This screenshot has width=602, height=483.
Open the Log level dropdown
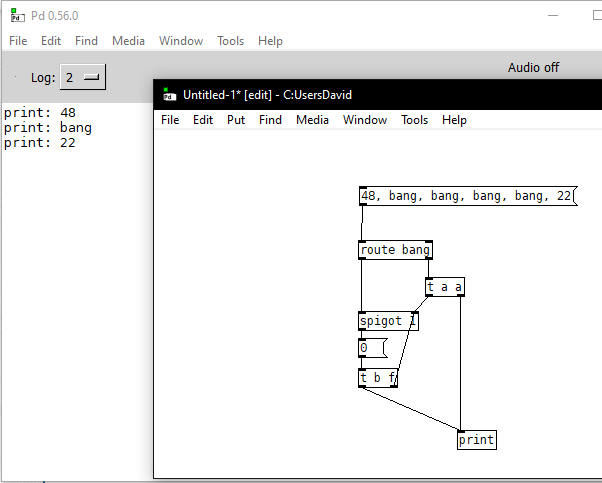[82, 77]
